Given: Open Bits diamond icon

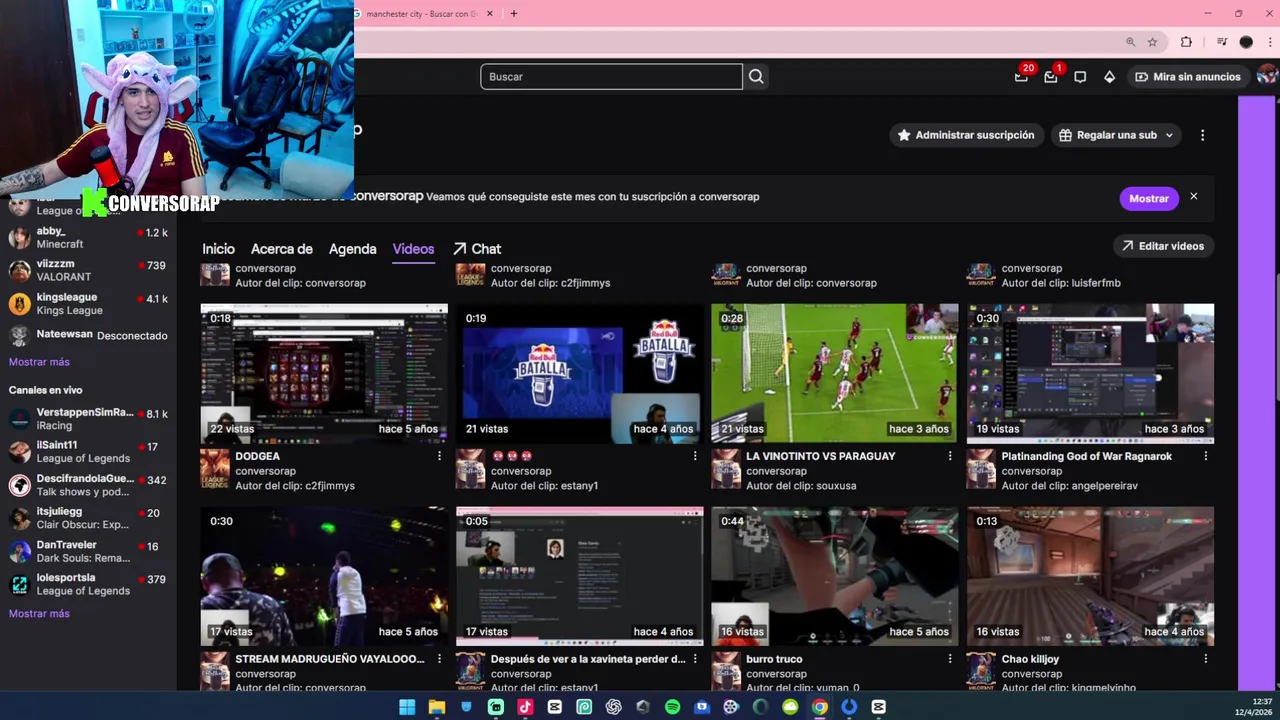Looking at the screenshot, I should tap(1109, 77).
